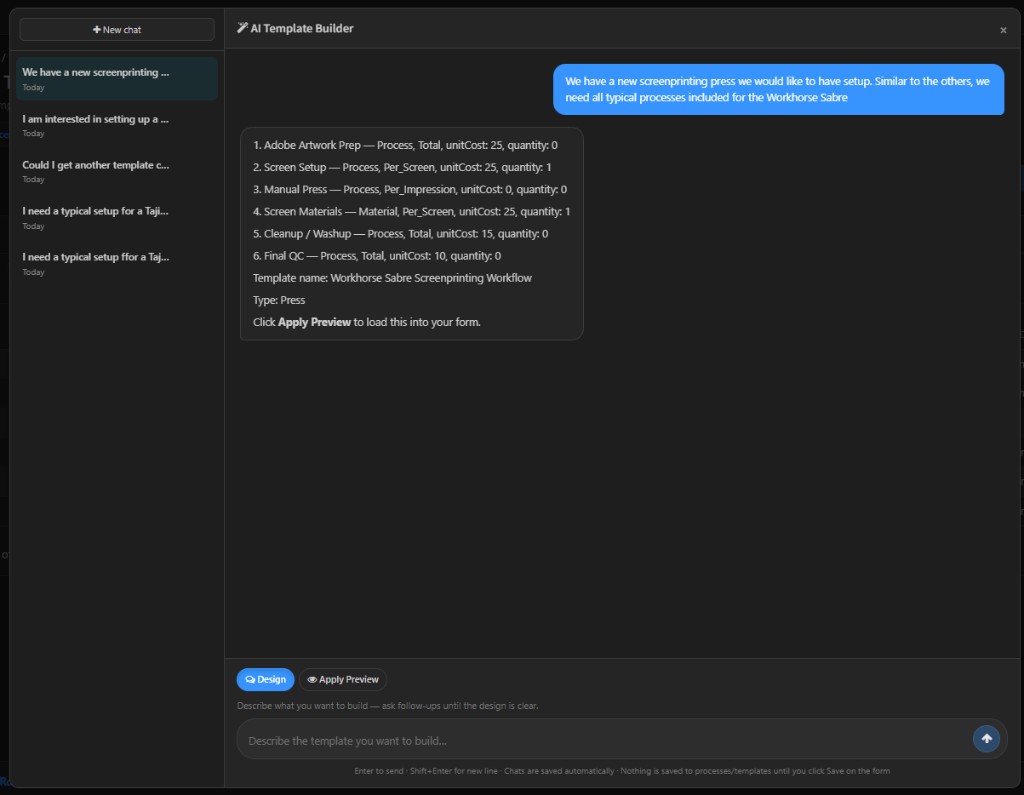Click the 'Describe what you want to build' hint
Screen dimensions: 1024x795
coord(387,706)
